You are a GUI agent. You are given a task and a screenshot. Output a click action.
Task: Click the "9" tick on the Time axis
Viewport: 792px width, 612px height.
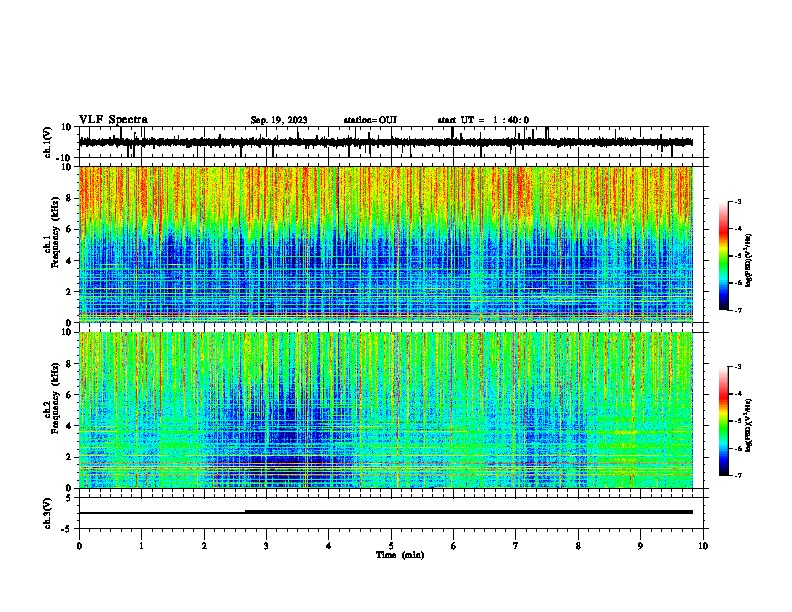(x=640, y=546)
